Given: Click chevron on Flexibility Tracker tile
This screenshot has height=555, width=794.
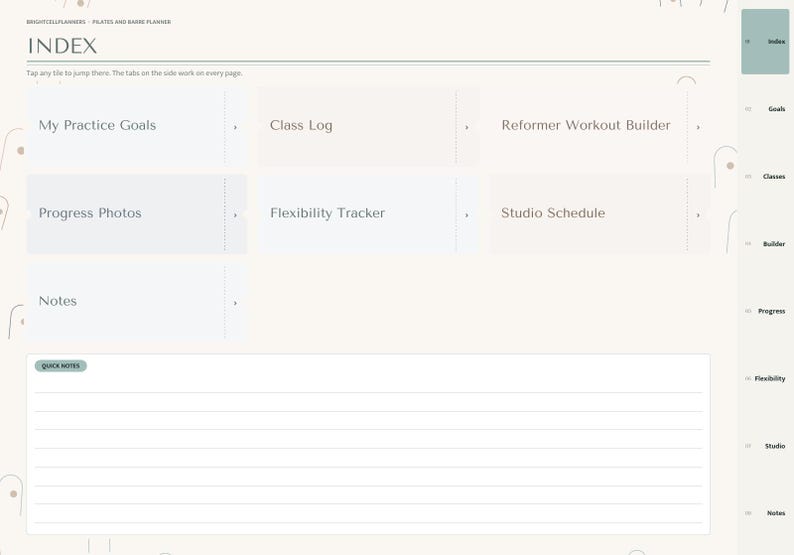Looking at the screenshot, I should click(x=467, y=215).
